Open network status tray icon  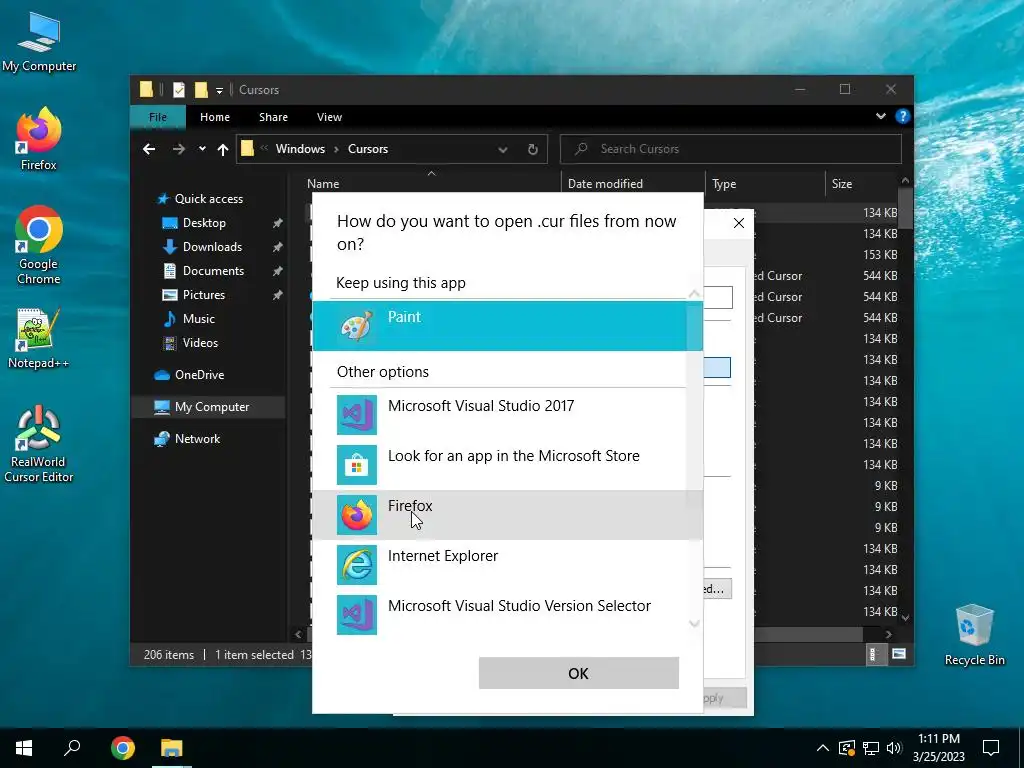point(871,748)
